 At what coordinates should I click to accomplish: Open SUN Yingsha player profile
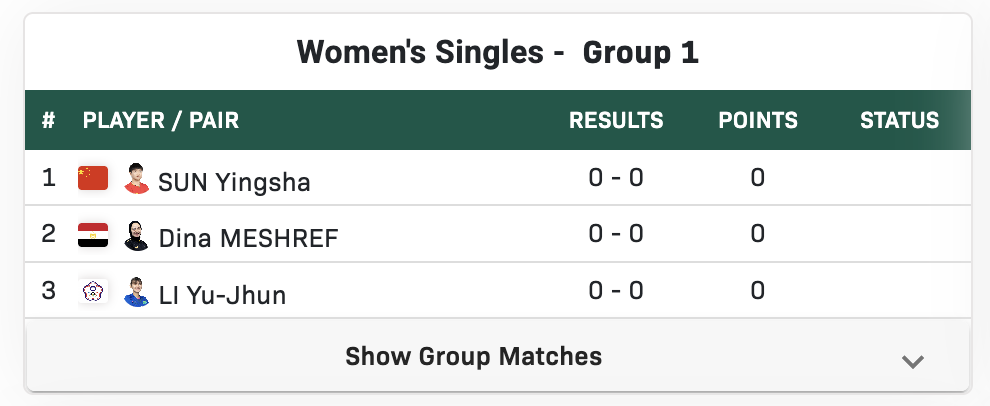click(x=234, y=182)
